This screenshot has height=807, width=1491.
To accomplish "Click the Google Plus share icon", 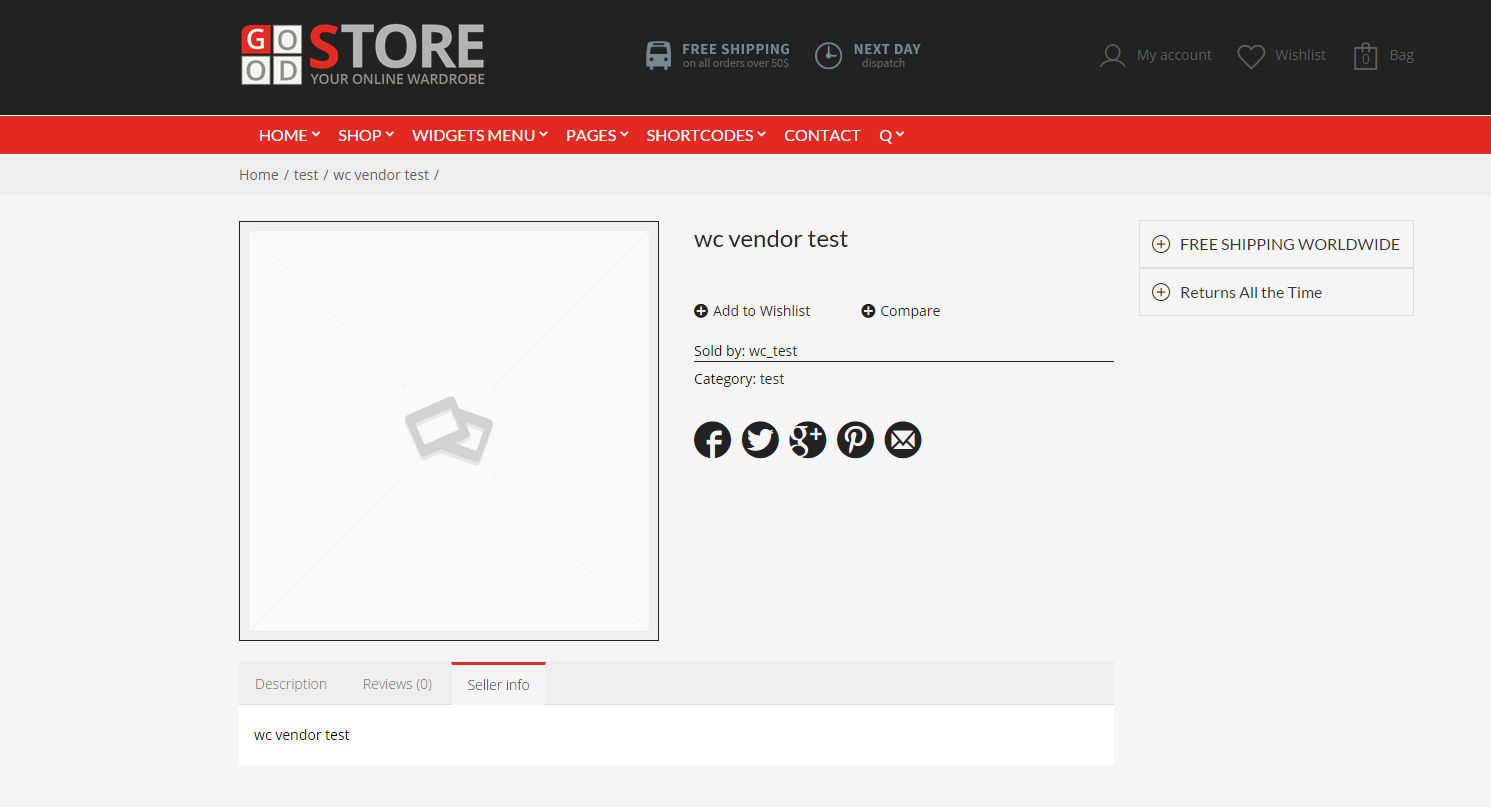I will pyautogui.click(x=808, y=440).
